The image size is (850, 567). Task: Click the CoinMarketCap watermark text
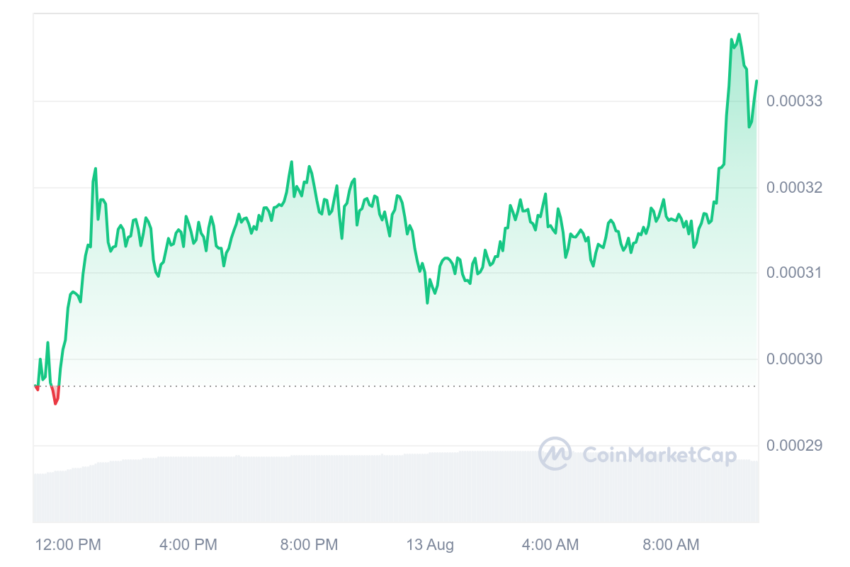click(x=659, y=455)
